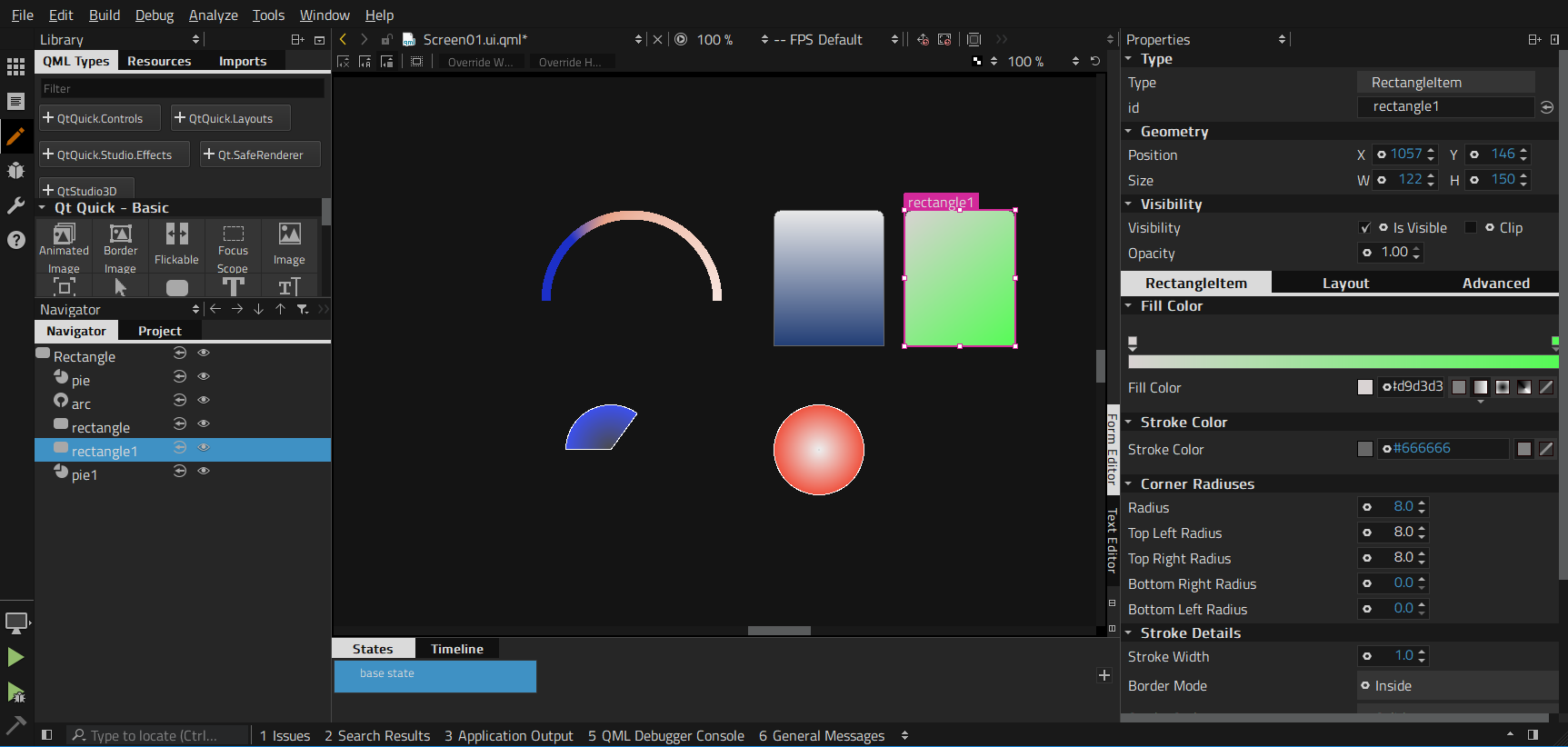1568x747 pixels.
Task: Open the Help question mark icon
Action: pos(15,240)
